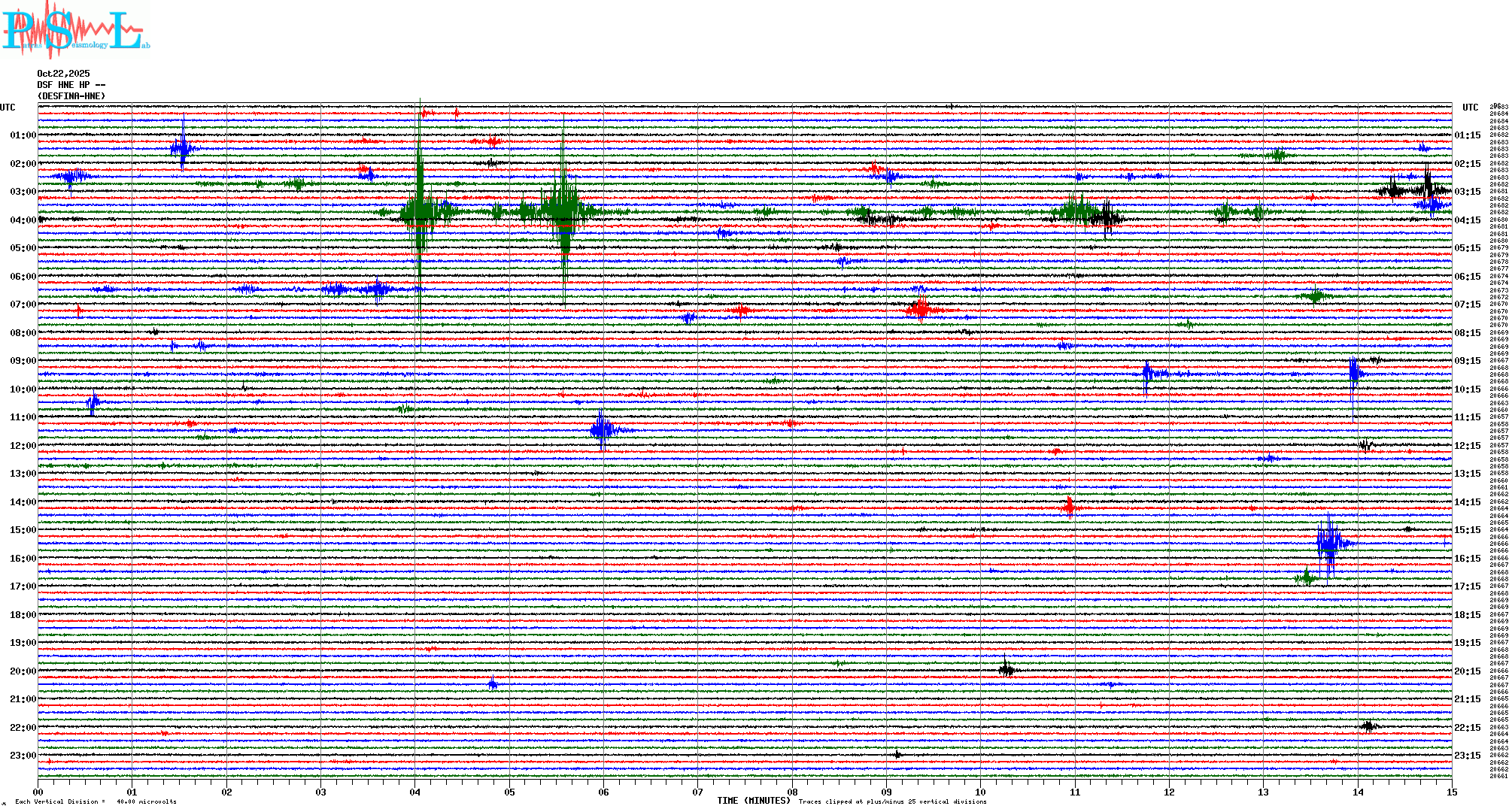Click the 23:00 hour label on the left axis
Image resolution: width=1512 pixels, height=812 pixels.
23,756
